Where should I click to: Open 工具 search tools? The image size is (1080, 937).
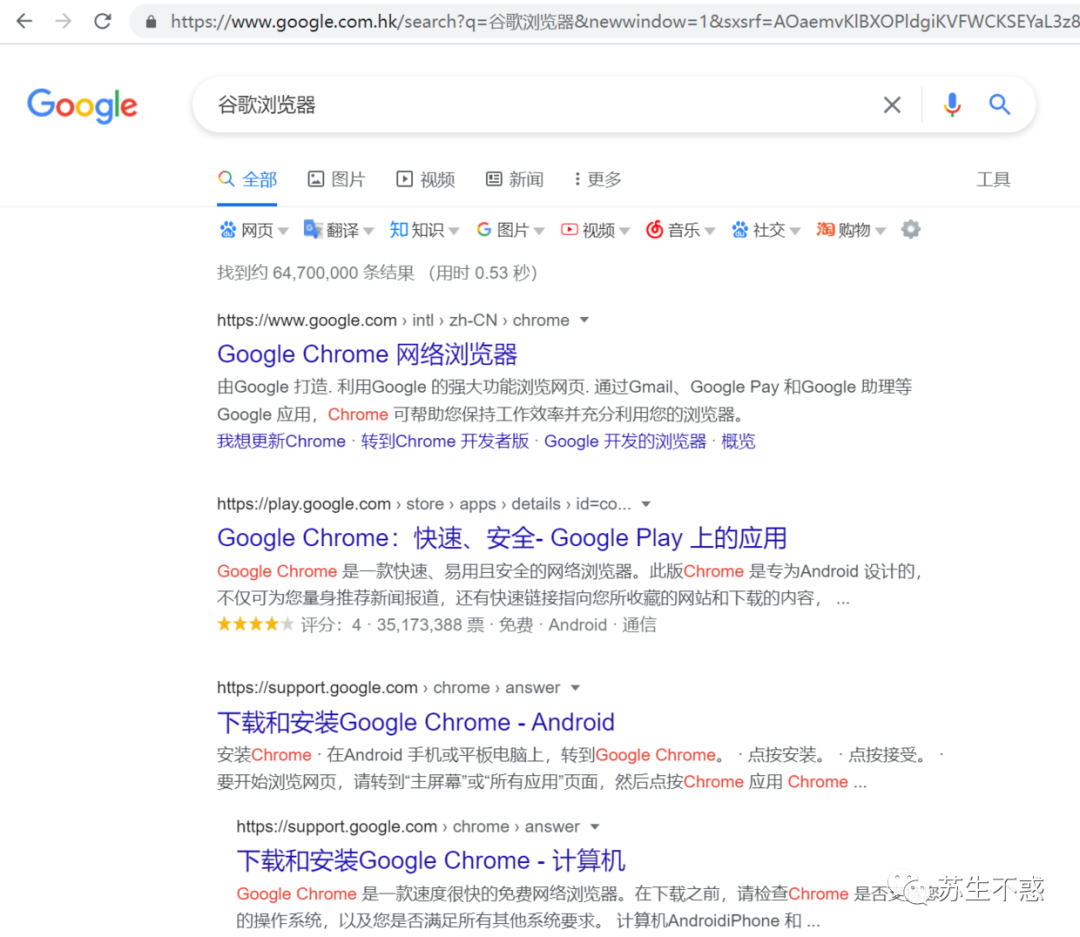tap(993, 180)
